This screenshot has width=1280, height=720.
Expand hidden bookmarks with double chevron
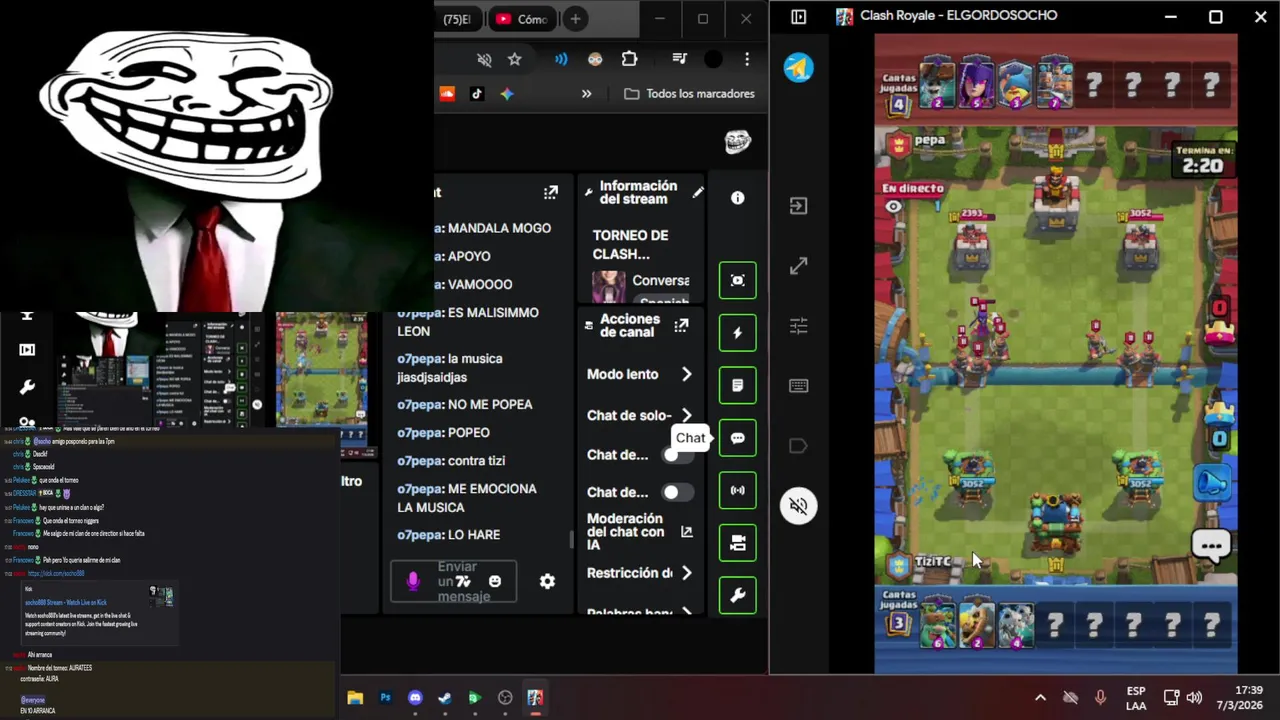tap(586, 93)
